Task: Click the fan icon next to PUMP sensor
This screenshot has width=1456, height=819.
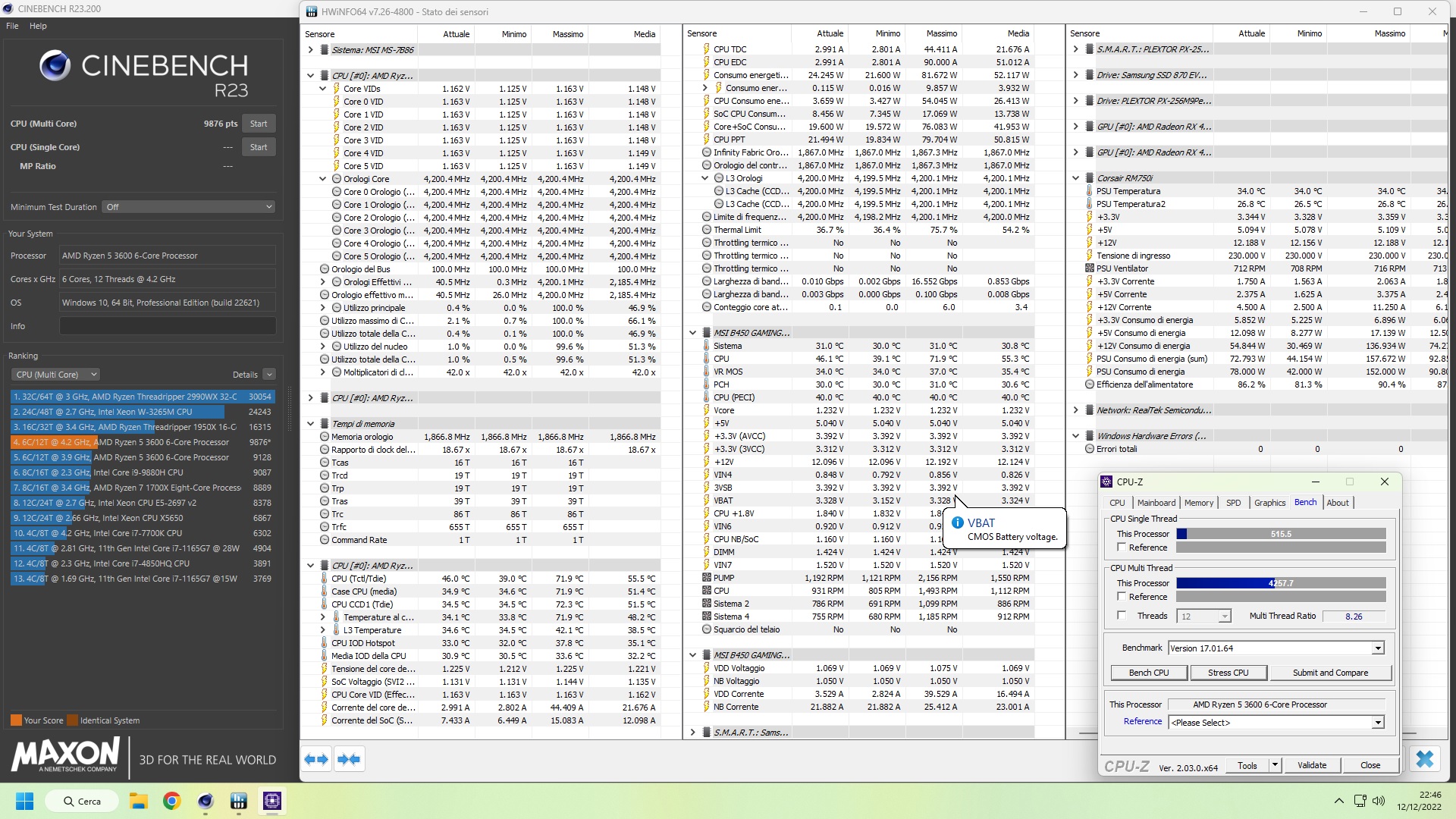Action: coord(707,578)
